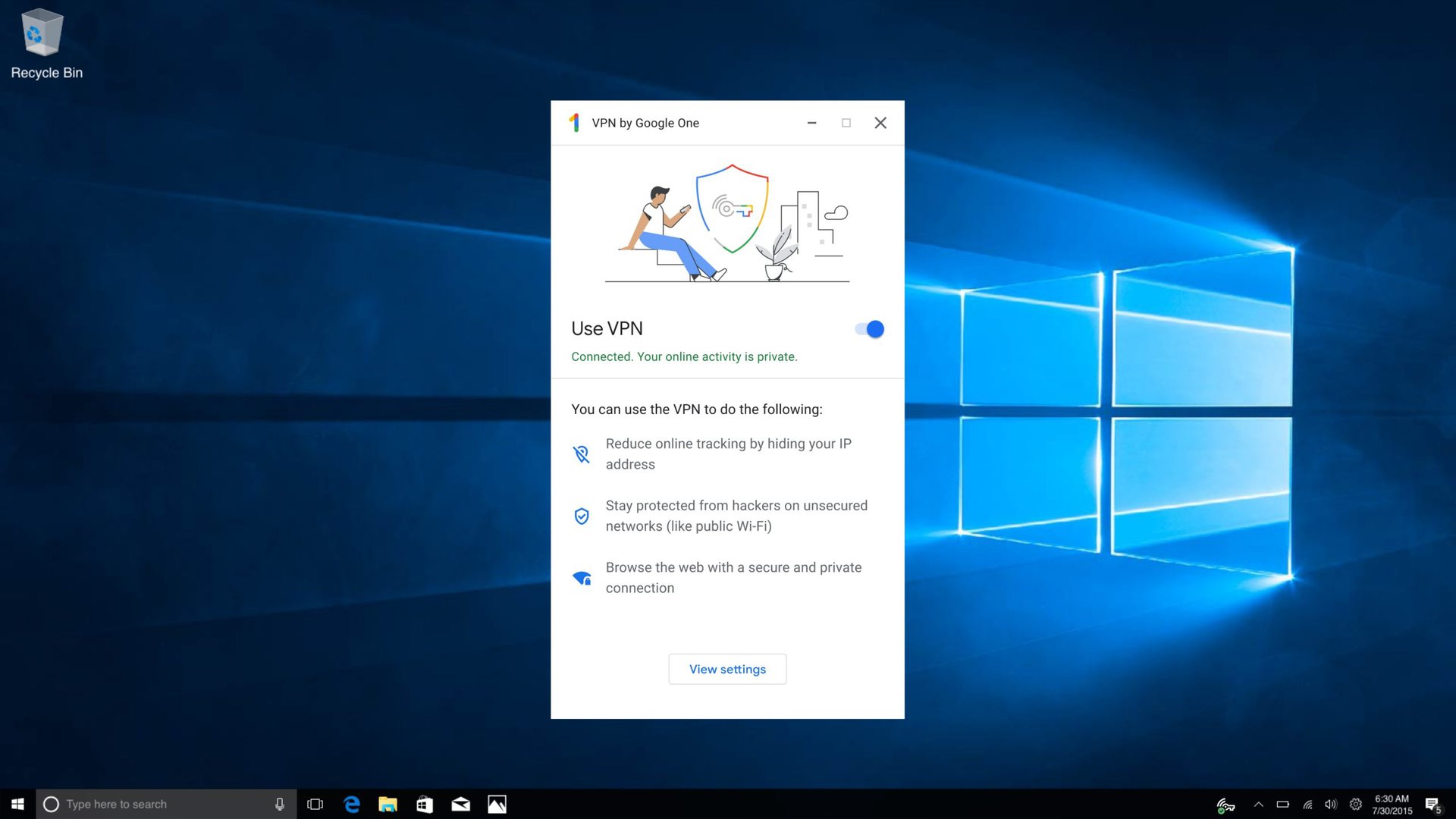Click the system clock display area
Image resolution: width=1456 pixels, height=819 pixels.
(x=1393, y=803)
